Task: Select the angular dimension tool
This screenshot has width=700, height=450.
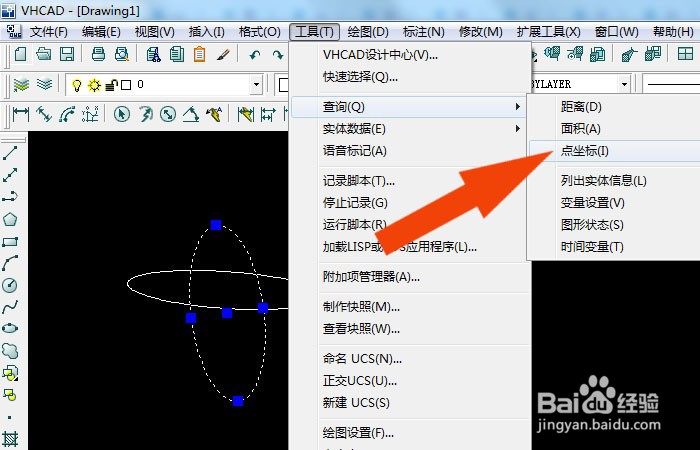Action: coord(191,114)
